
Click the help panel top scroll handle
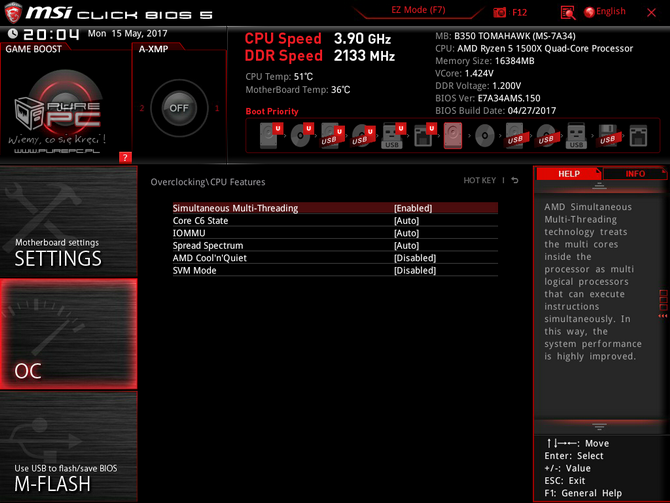click(x=599, y=185)
